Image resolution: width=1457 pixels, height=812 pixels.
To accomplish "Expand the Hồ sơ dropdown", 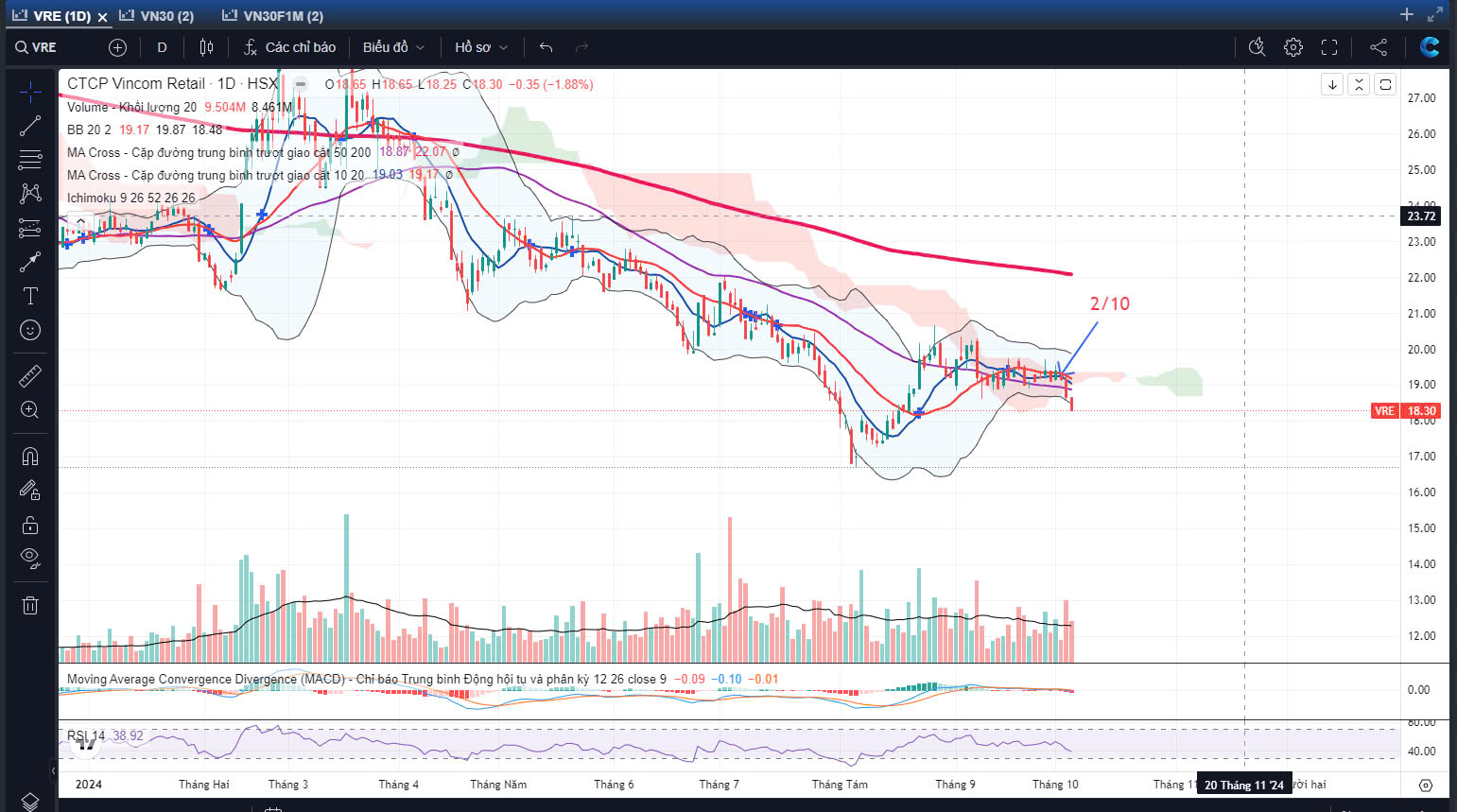I will tap(481, 47).
